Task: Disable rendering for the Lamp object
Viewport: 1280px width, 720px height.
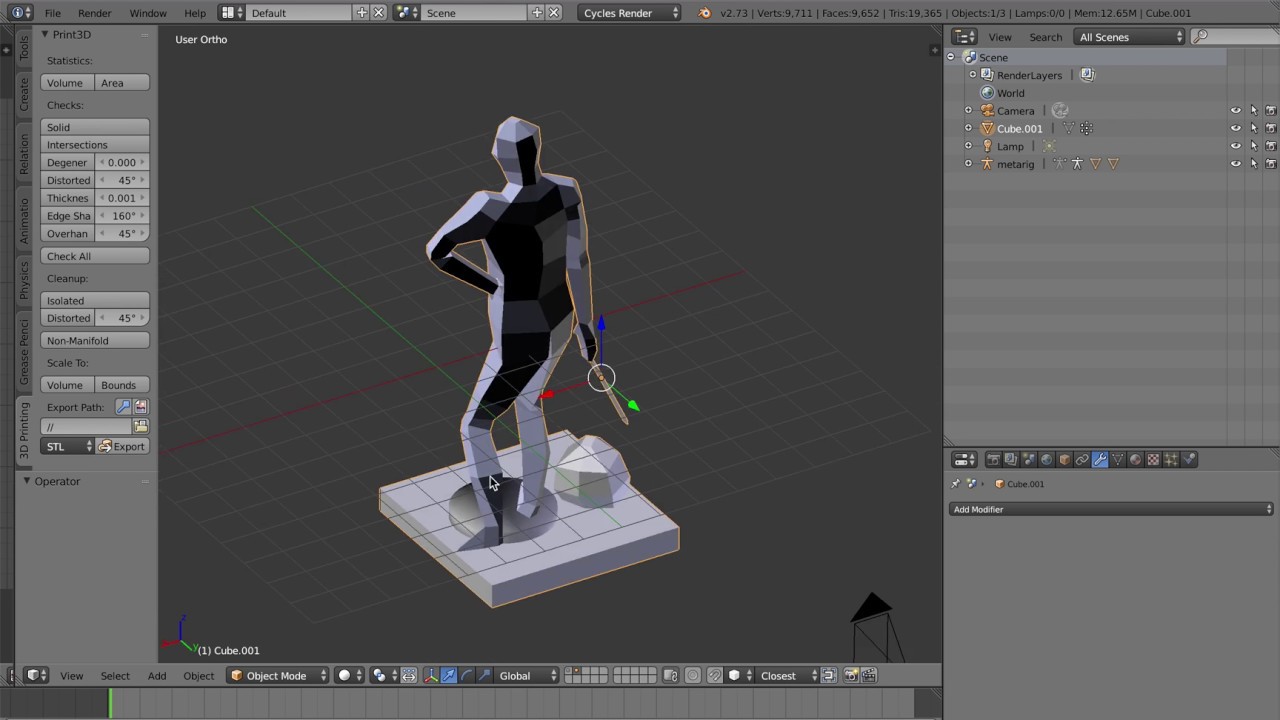Action: 1271,146
